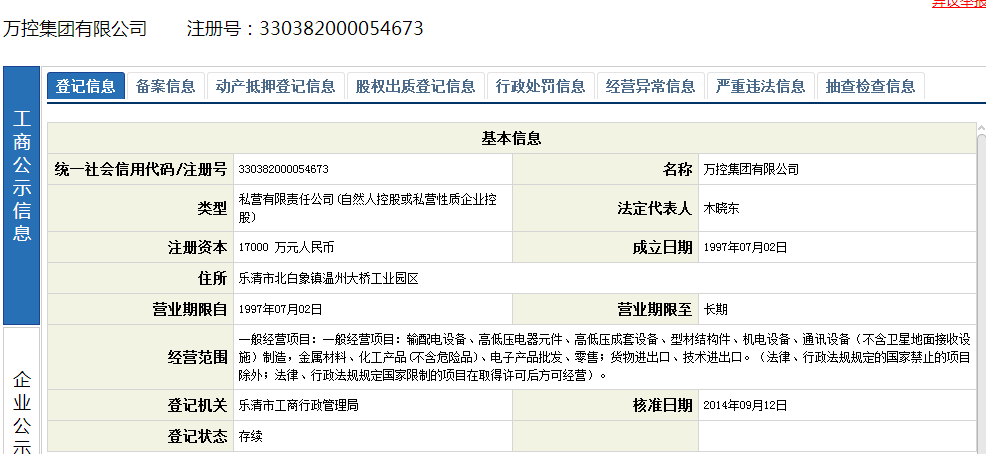Click the 基本信息 table header
The height and width of the screenshot is (454, 986).
coord(511,138)
